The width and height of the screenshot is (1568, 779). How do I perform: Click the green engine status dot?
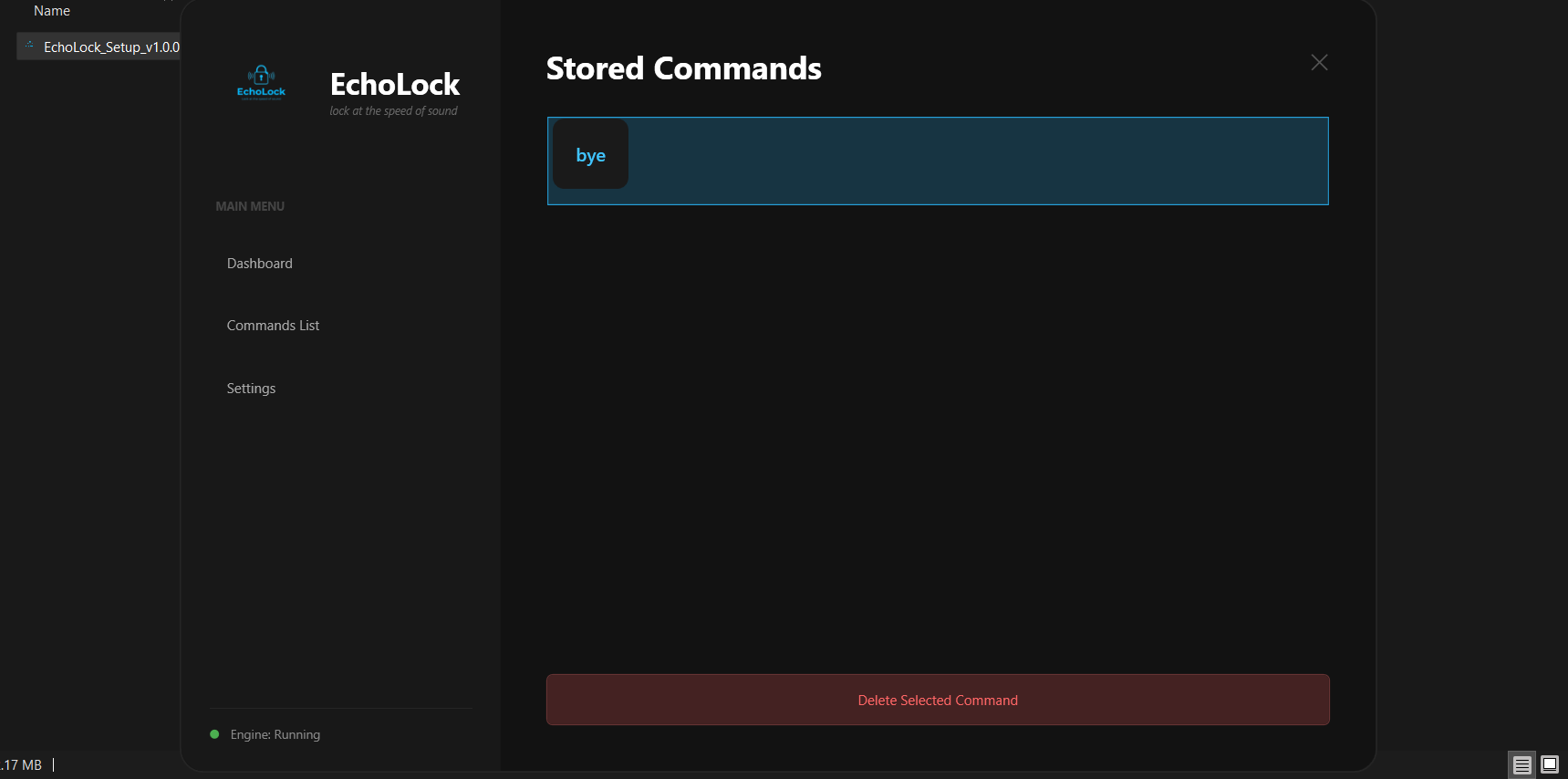click(214, 734)
